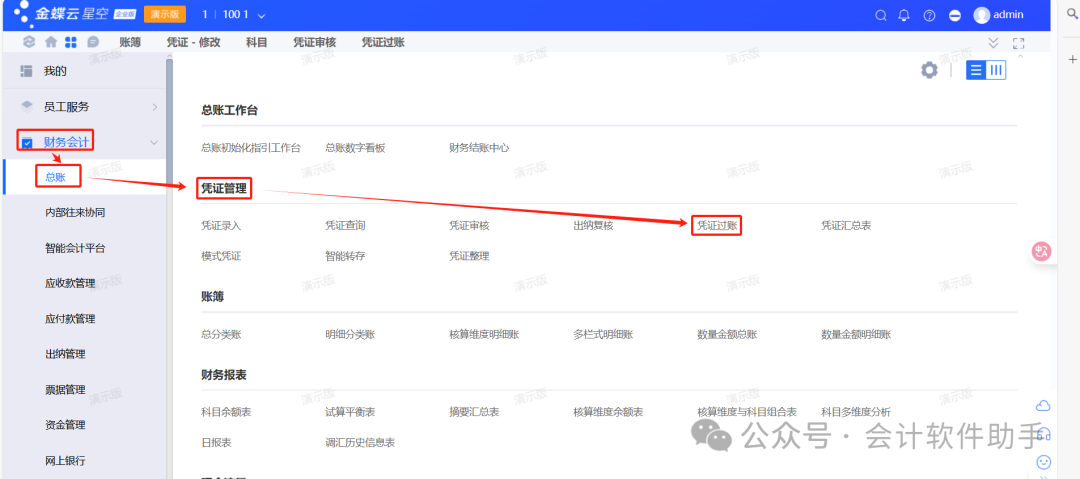Open the gear settings icon
Screen dimensions: 1080x479
929,70
